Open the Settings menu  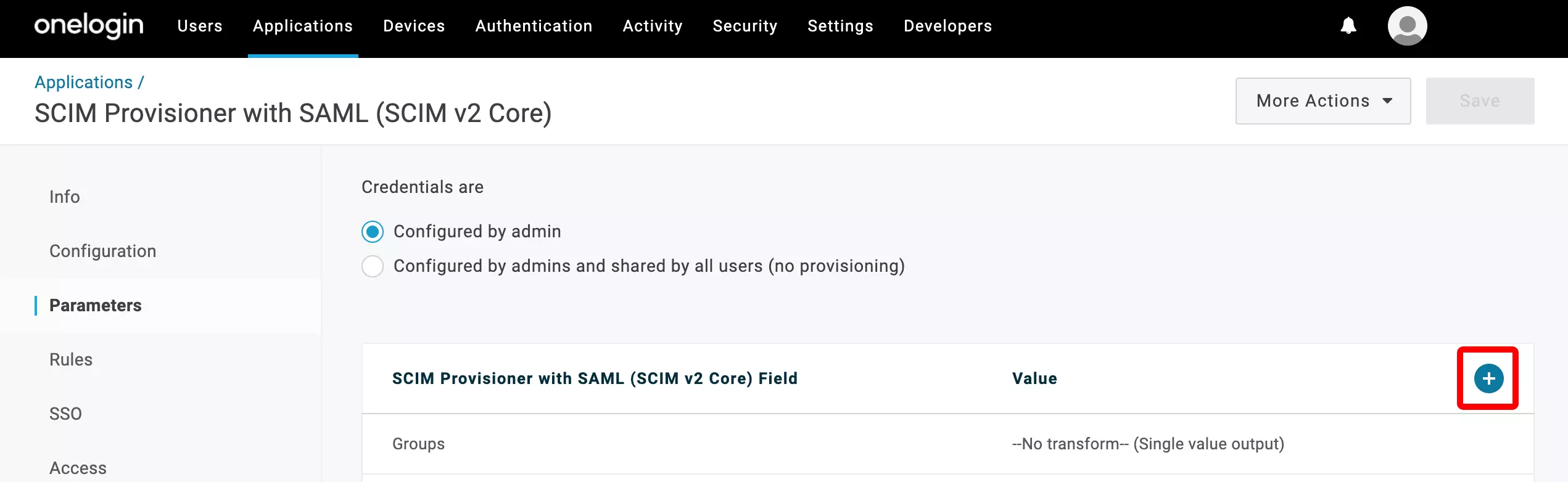point(840,26)
